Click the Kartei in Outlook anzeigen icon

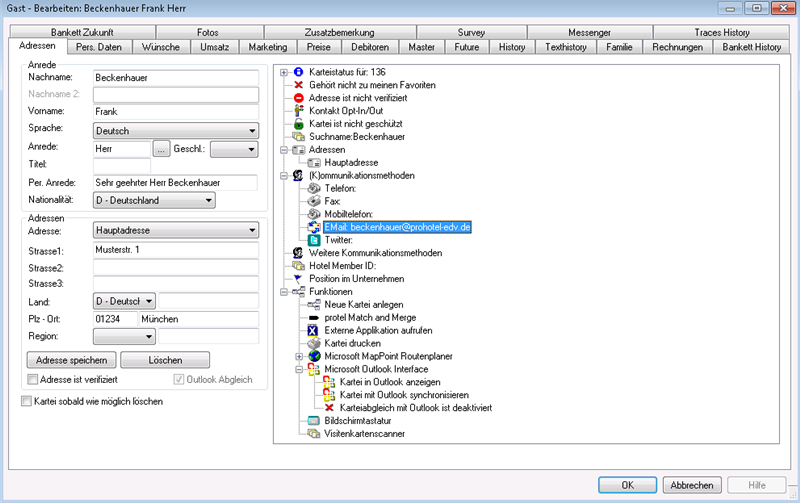[329, 382]
